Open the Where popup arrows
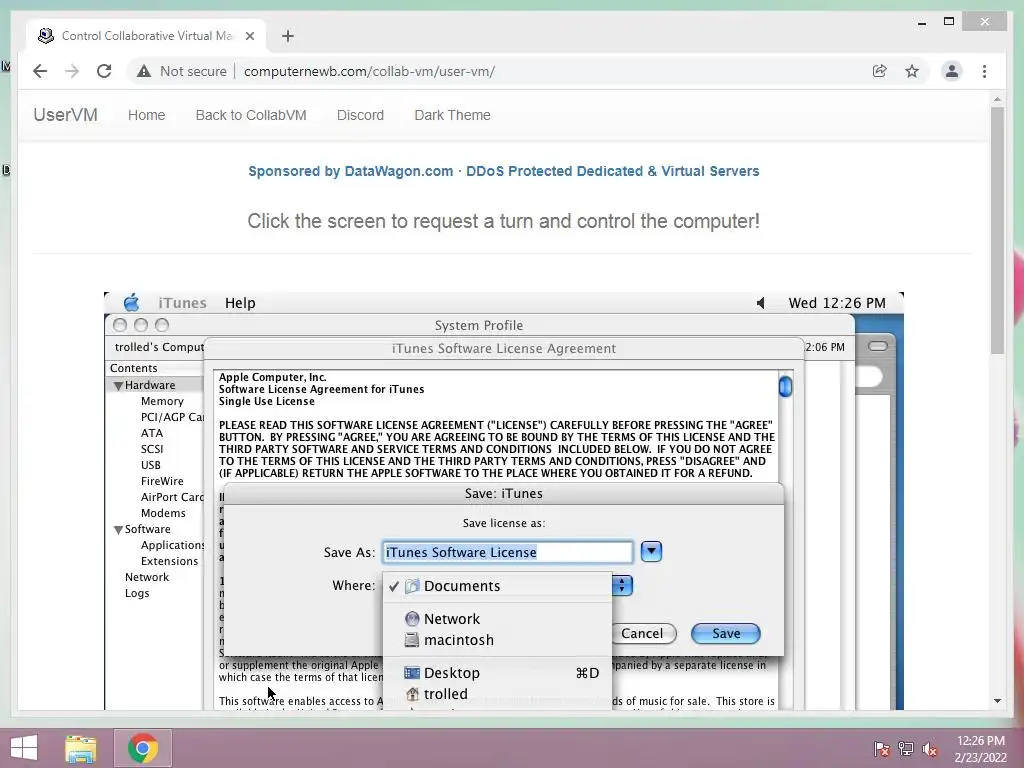The height and width of the screenshot is (768, 1024). (622, 585)
